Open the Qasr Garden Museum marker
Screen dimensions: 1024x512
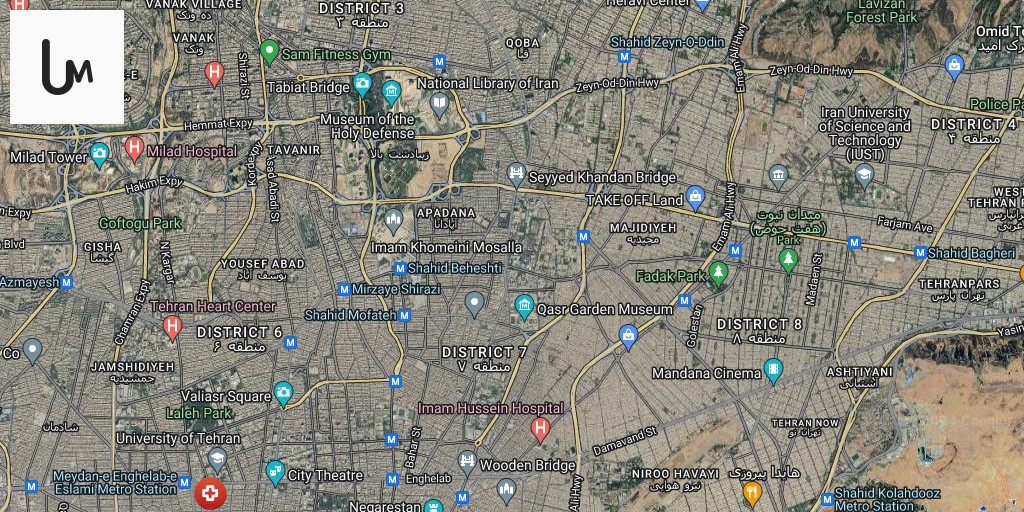[524, 306]
